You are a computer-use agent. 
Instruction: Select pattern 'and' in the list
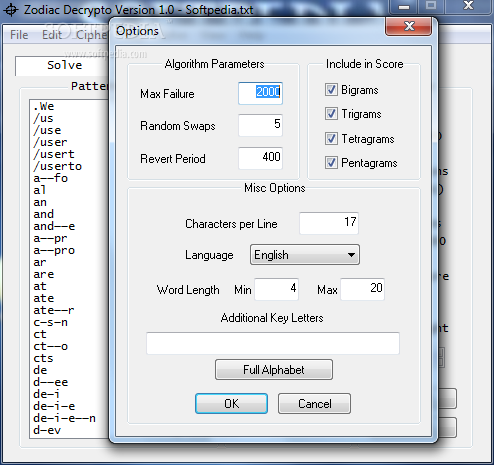pyautogui.click(x=43, y=214)
